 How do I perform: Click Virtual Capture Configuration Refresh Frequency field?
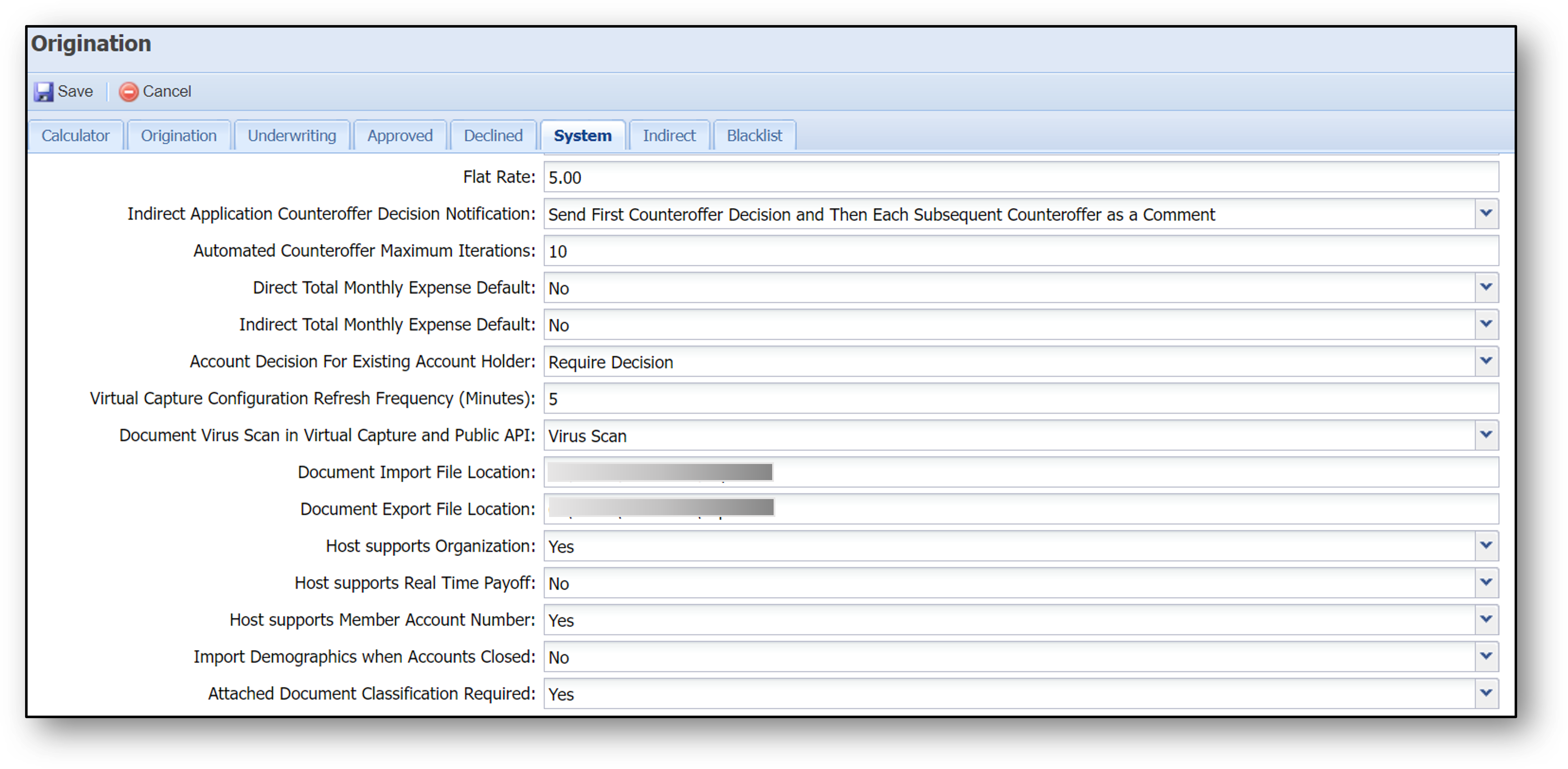[x=1021, y=398]
